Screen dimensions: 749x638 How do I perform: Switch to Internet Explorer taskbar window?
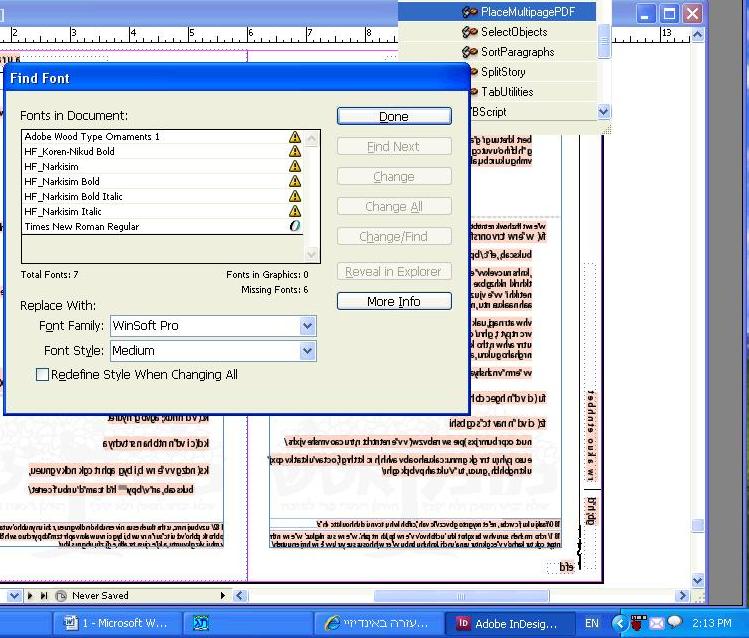pos(378,623)
